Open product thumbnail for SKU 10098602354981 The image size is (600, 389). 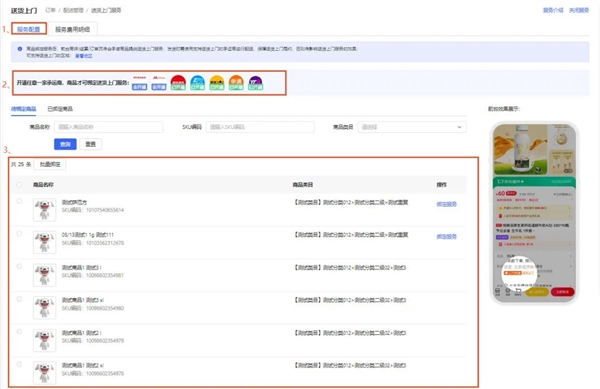click(x=44, y=275)
